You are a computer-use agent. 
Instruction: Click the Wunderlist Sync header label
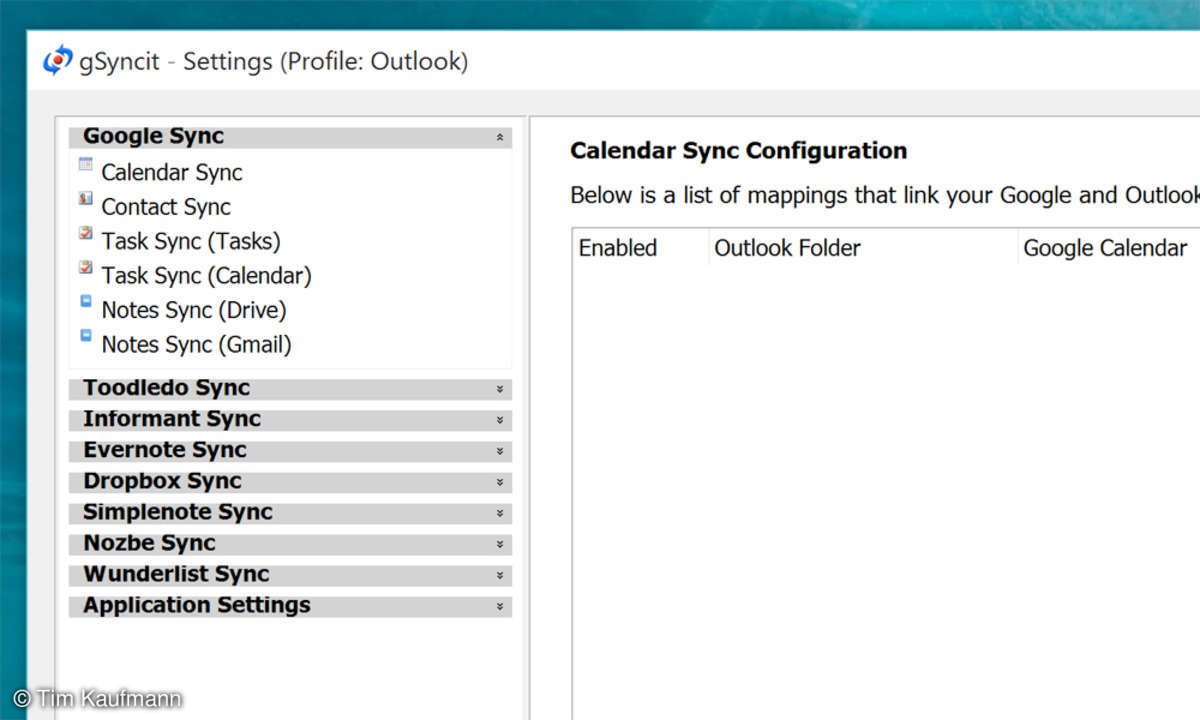tap(176, 574)
